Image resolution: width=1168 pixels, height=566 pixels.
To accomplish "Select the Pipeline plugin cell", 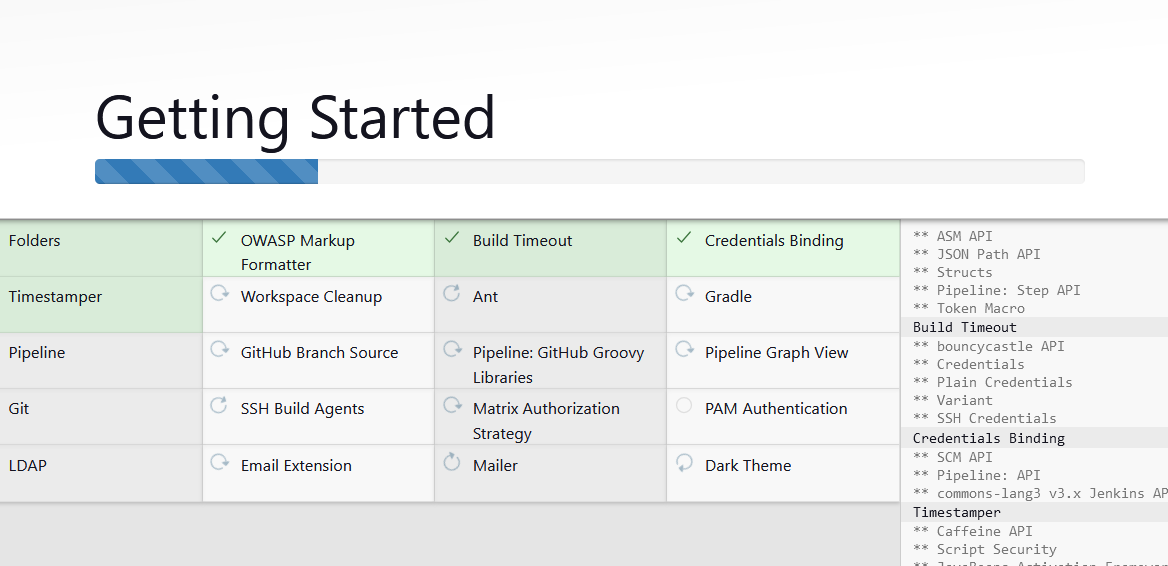I will click(101, 360).
